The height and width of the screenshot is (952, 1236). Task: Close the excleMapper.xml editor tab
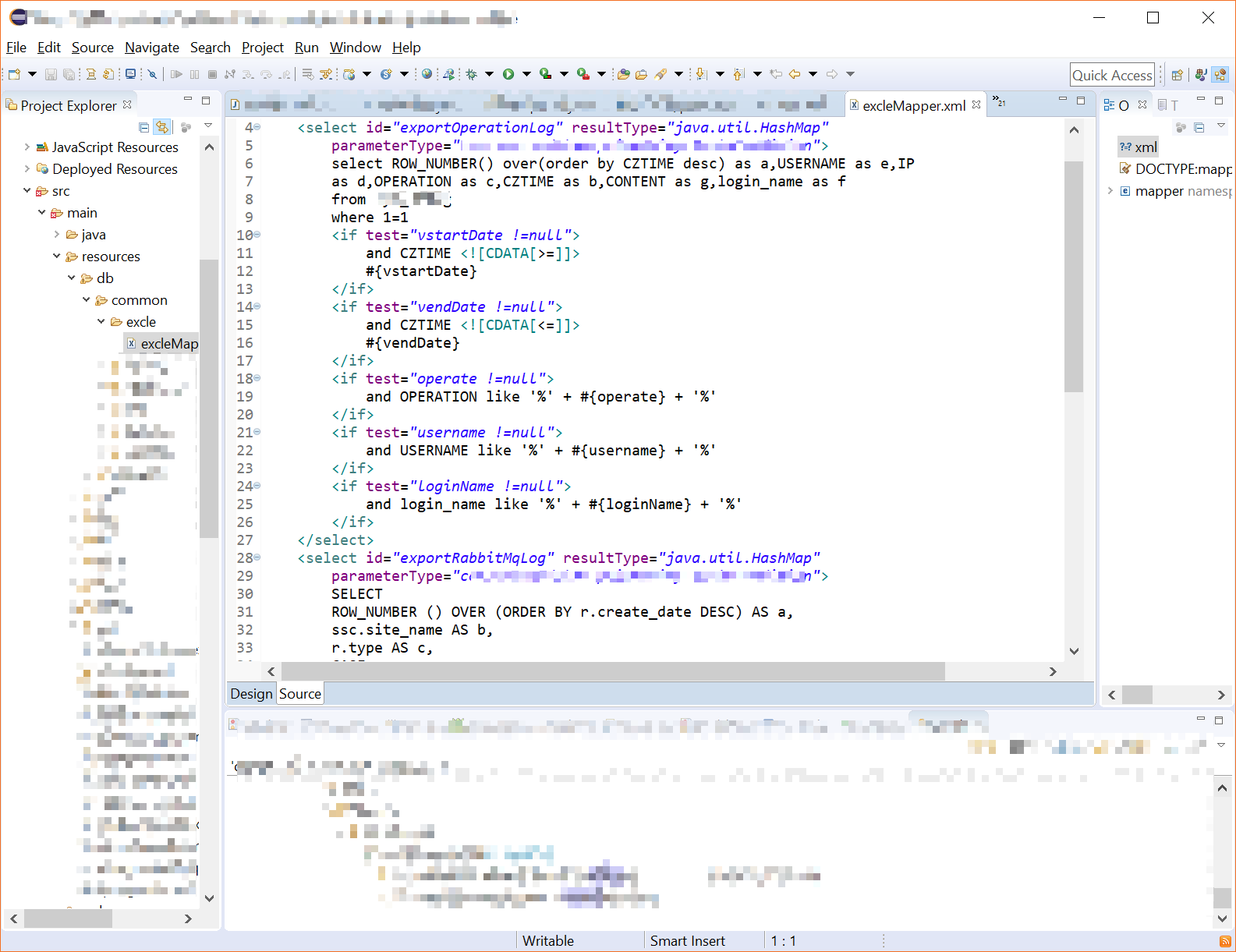point(976,104)
